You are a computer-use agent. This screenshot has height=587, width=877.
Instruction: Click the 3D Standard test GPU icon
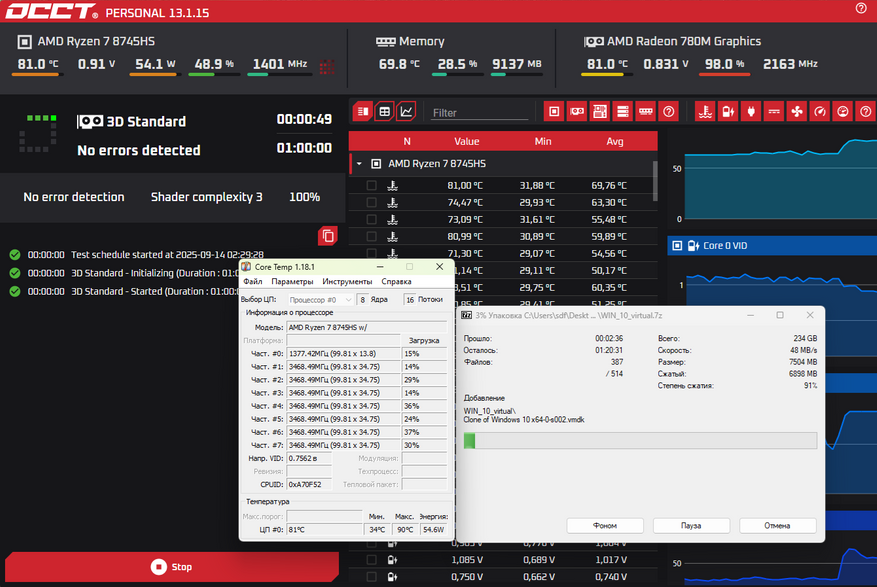click(x=89, y=121)
